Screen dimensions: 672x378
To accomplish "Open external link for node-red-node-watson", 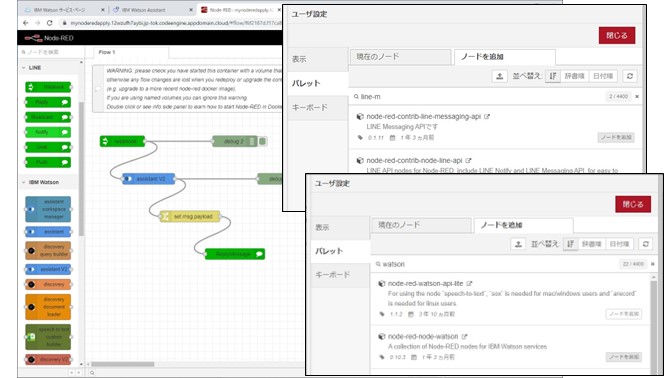I will point(464,336).
